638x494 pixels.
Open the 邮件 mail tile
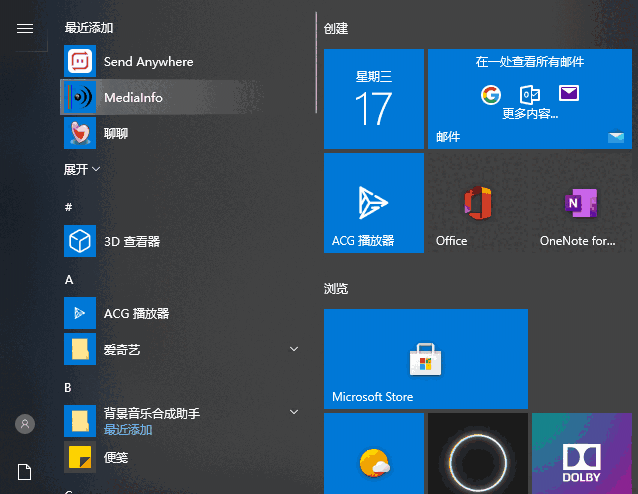(x=530, y=99)
